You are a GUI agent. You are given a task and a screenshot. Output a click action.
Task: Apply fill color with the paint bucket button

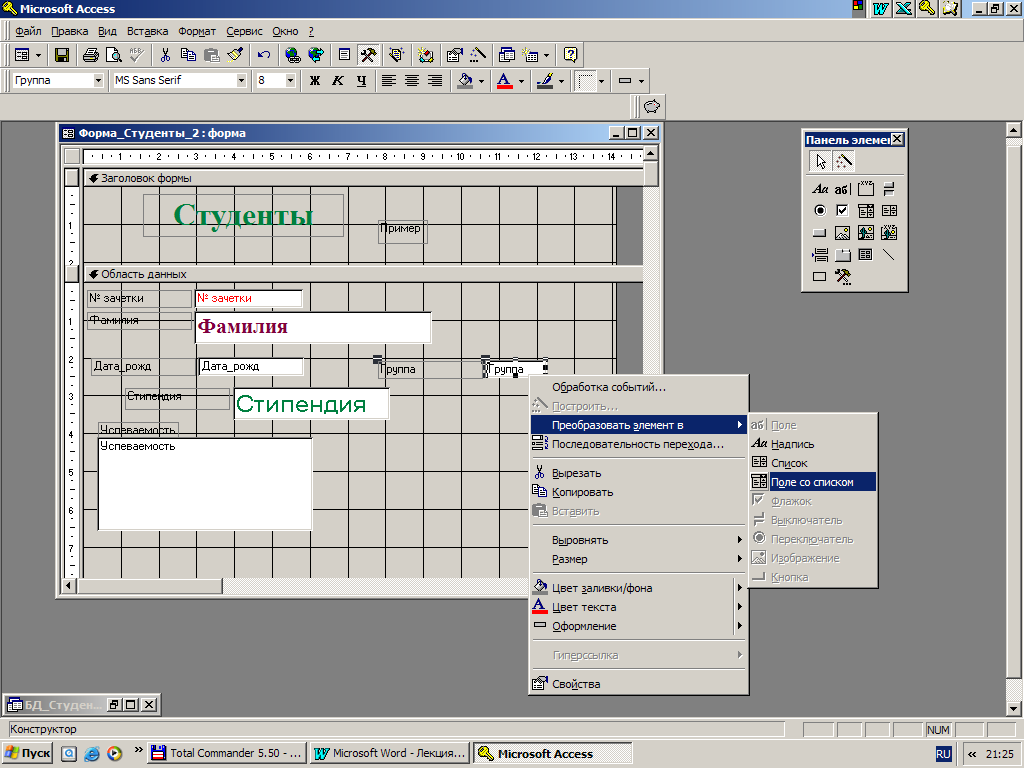point(465,80)
